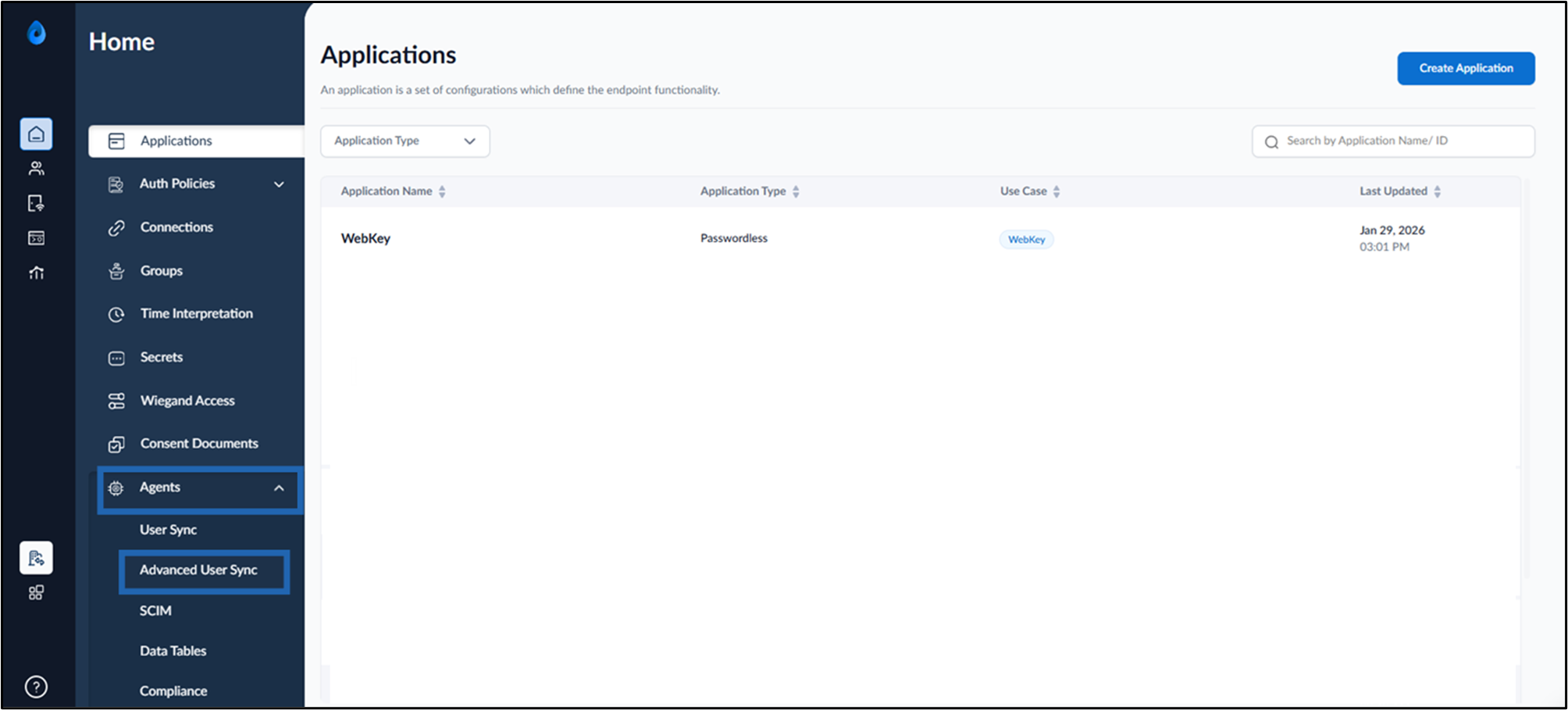Viewport: 1568px width, 710px height.
Task: Open Compliance under Agents
Action: (x=173, y=691)
